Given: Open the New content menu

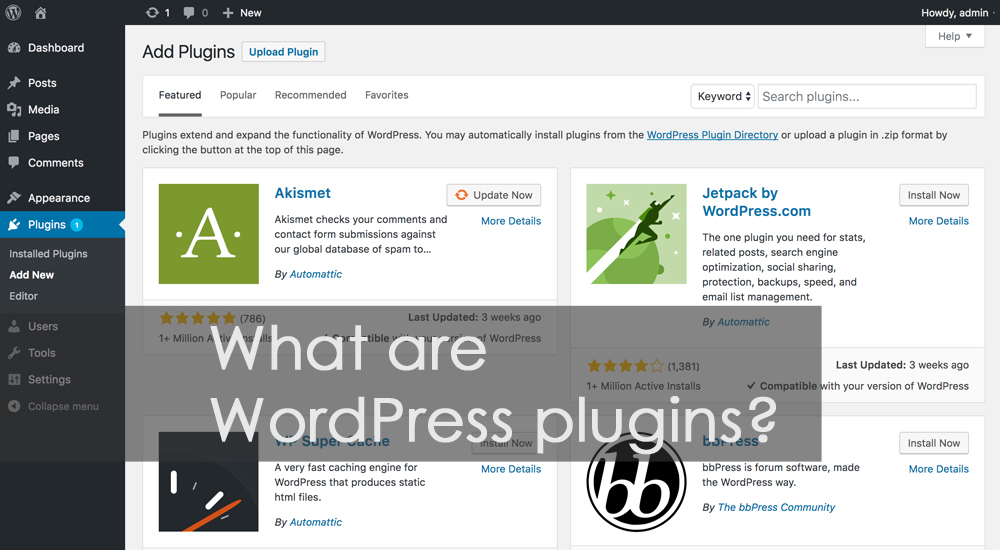Looking at the screenshot, I should 242,12.
